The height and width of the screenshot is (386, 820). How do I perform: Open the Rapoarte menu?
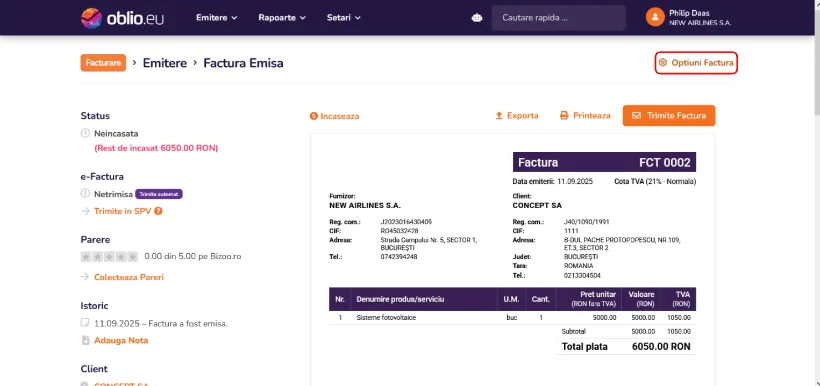pyautogui.click(x=282, y=18)
